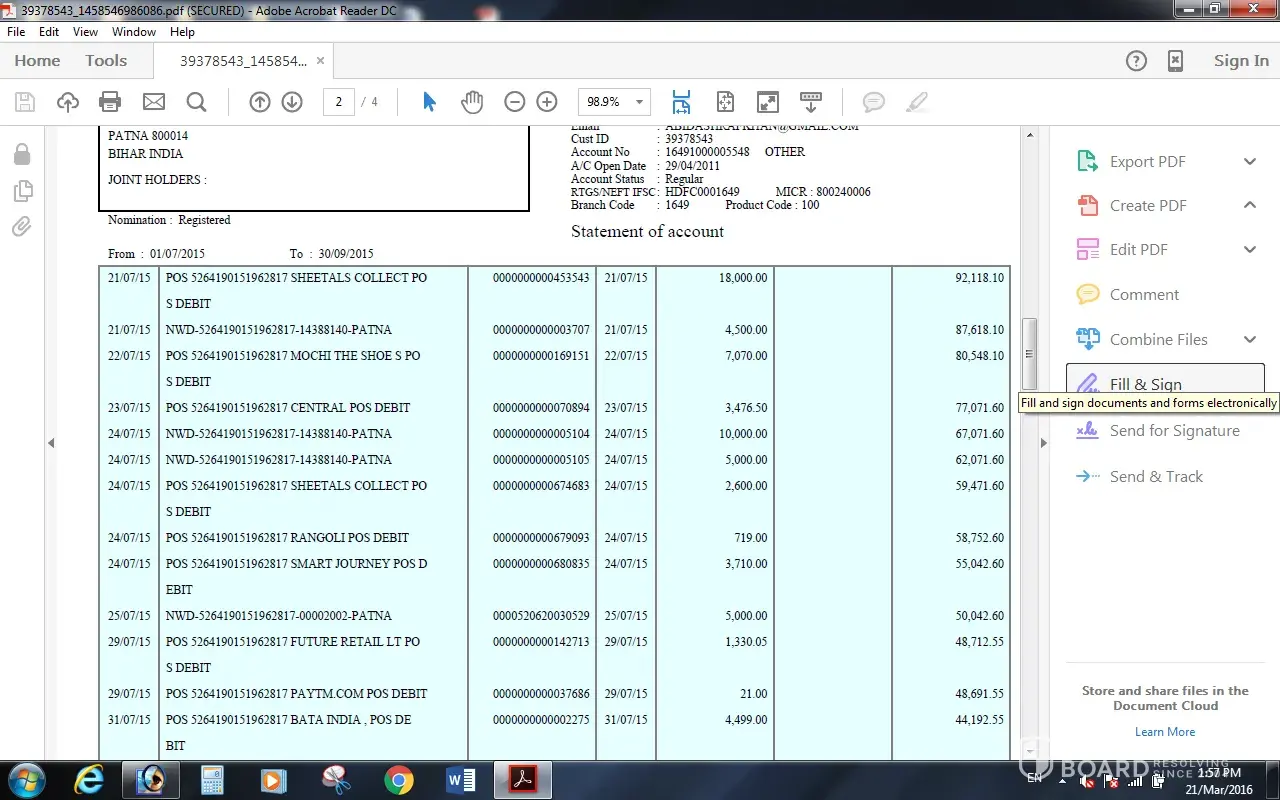This screenshot has height=800, width=1280.
Task: Click the Print file icon
Action: 110,102
